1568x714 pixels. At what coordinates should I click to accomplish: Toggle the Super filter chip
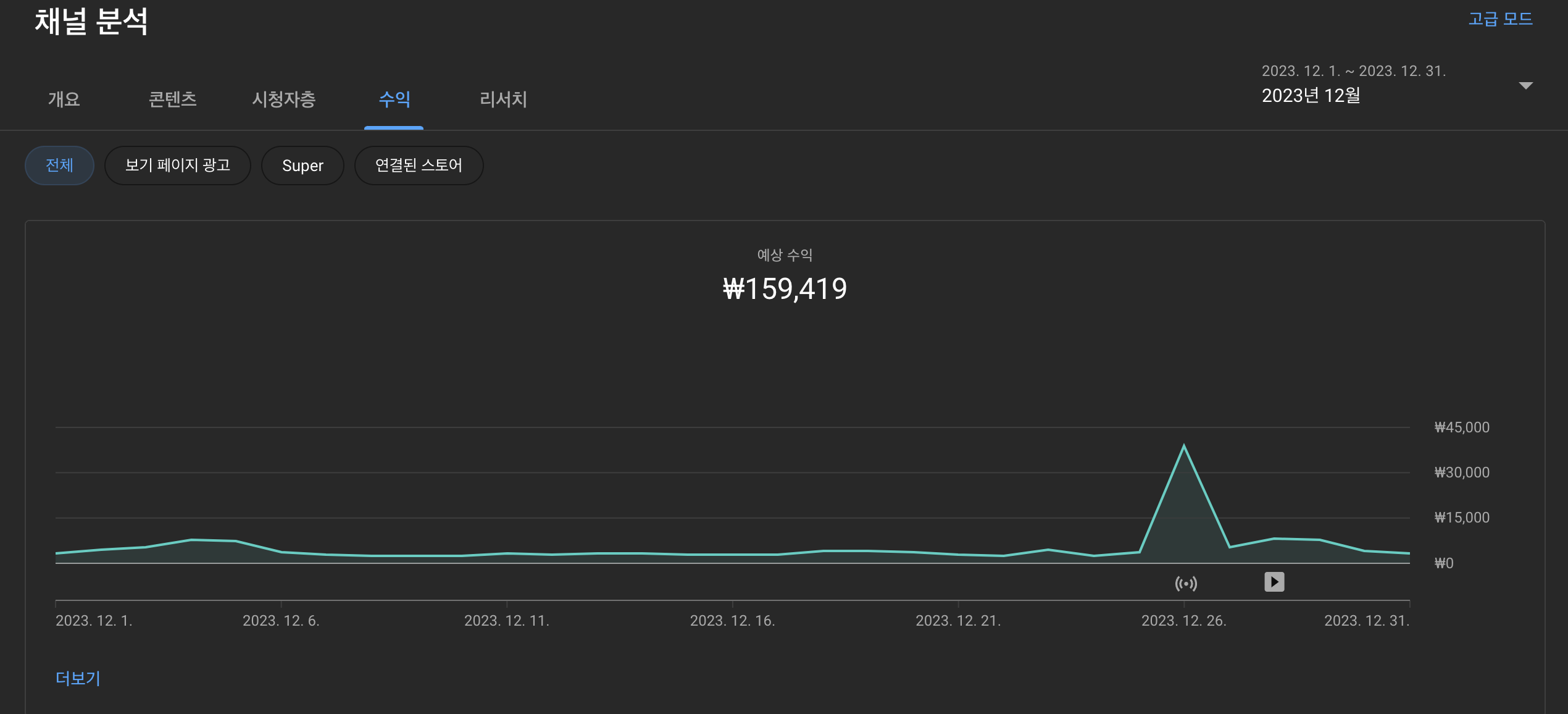coord(302,166)
